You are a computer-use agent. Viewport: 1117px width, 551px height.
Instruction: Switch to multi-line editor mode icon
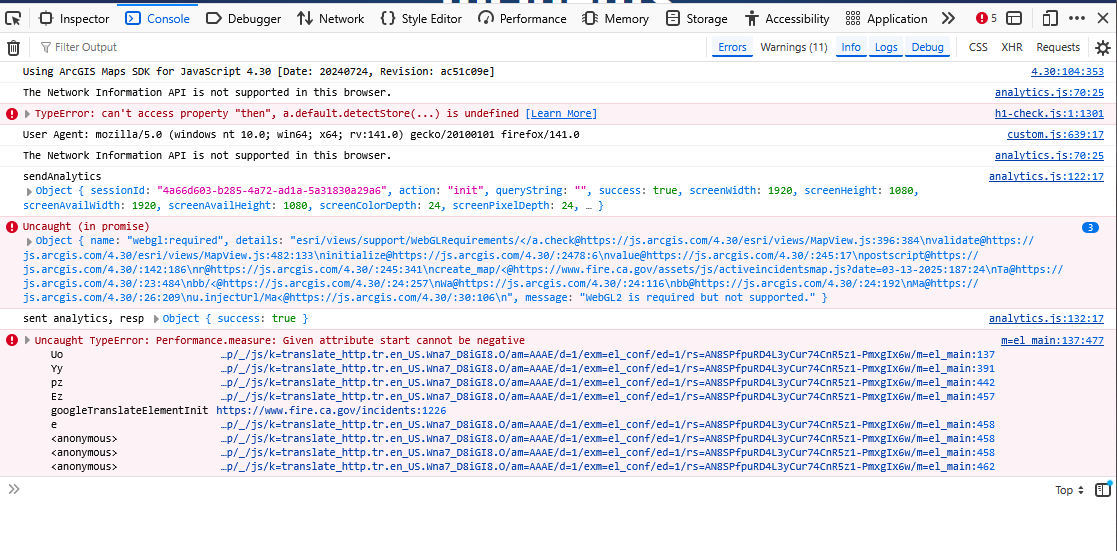coord(1102,490)
